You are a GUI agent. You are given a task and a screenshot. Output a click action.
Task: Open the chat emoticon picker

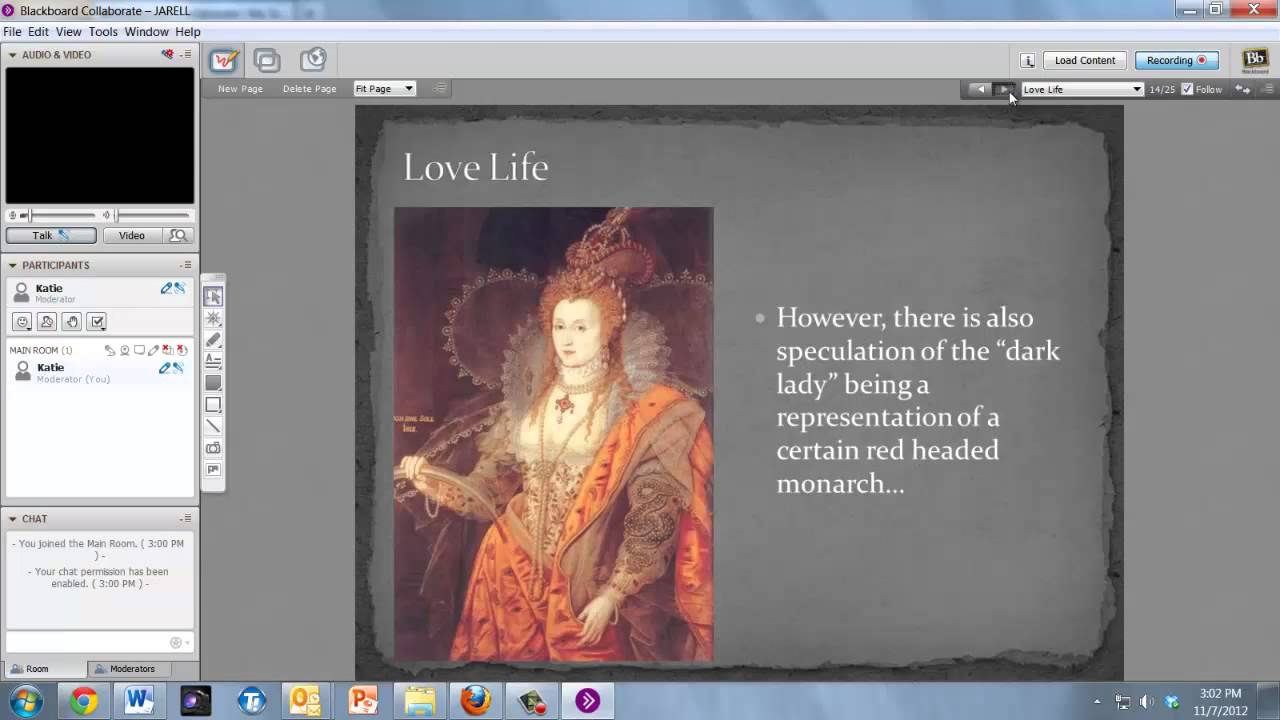[177, 643]
